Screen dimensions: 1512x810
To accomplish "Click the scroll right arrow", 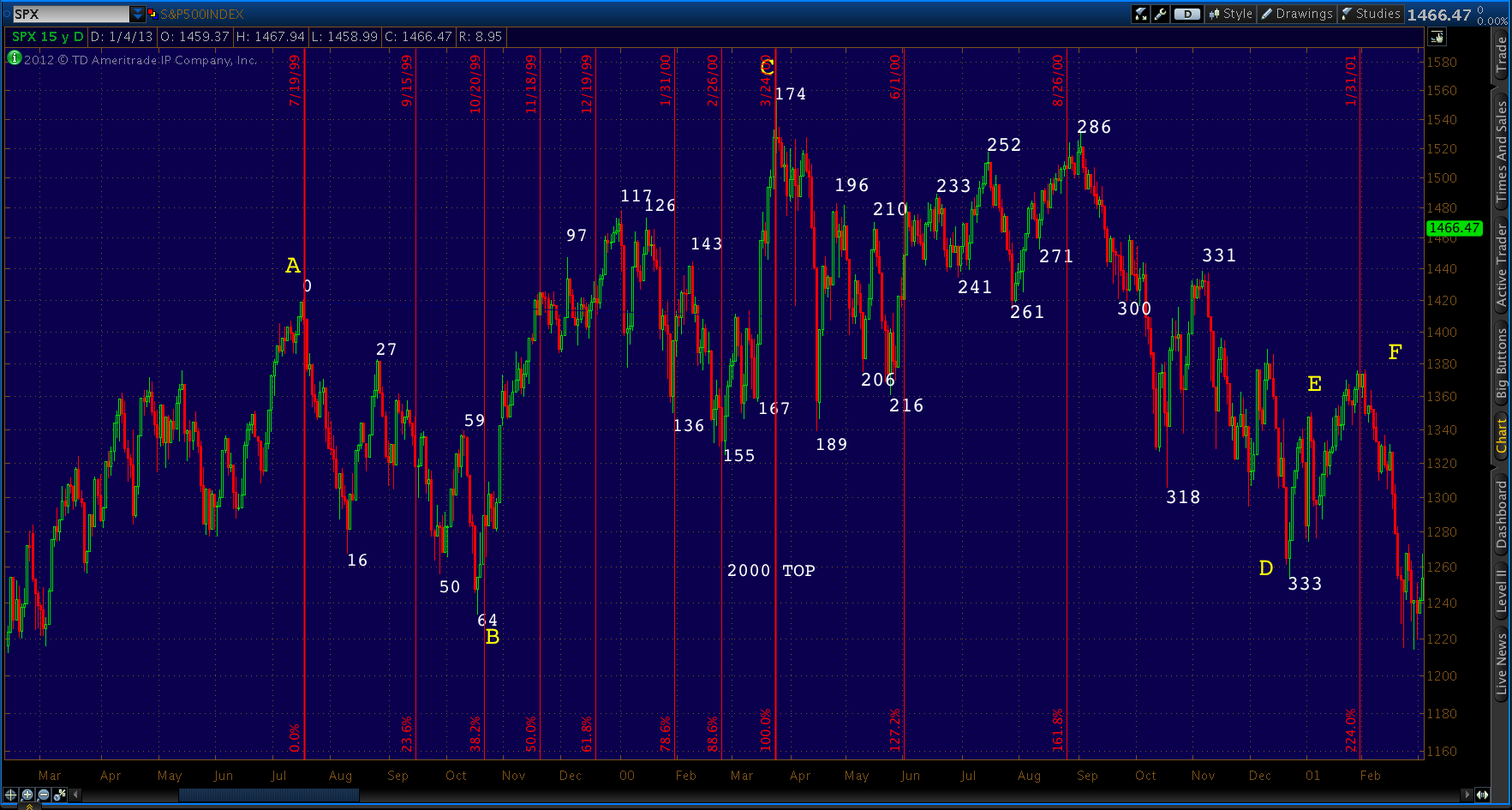I will (1467, 795).
